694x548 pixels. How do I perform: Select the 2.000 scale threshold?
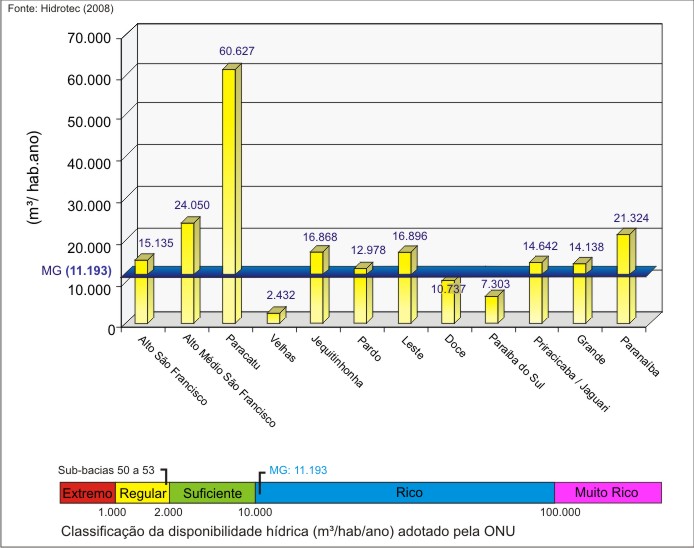point(168,512)
